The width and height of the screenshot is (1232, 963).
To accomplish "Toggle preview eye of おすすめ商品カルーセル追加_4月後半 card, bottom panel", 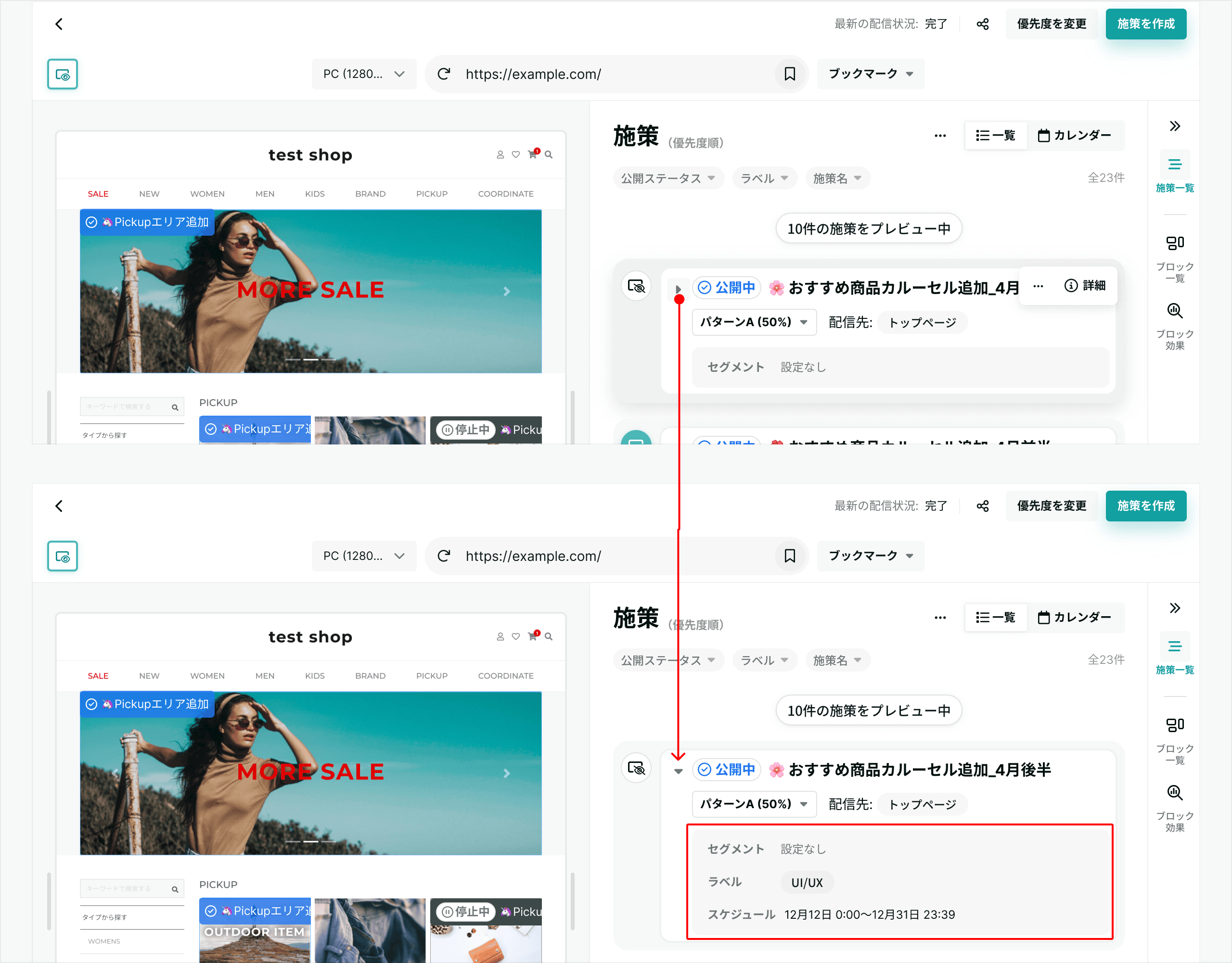I will (x=636, y=768).
